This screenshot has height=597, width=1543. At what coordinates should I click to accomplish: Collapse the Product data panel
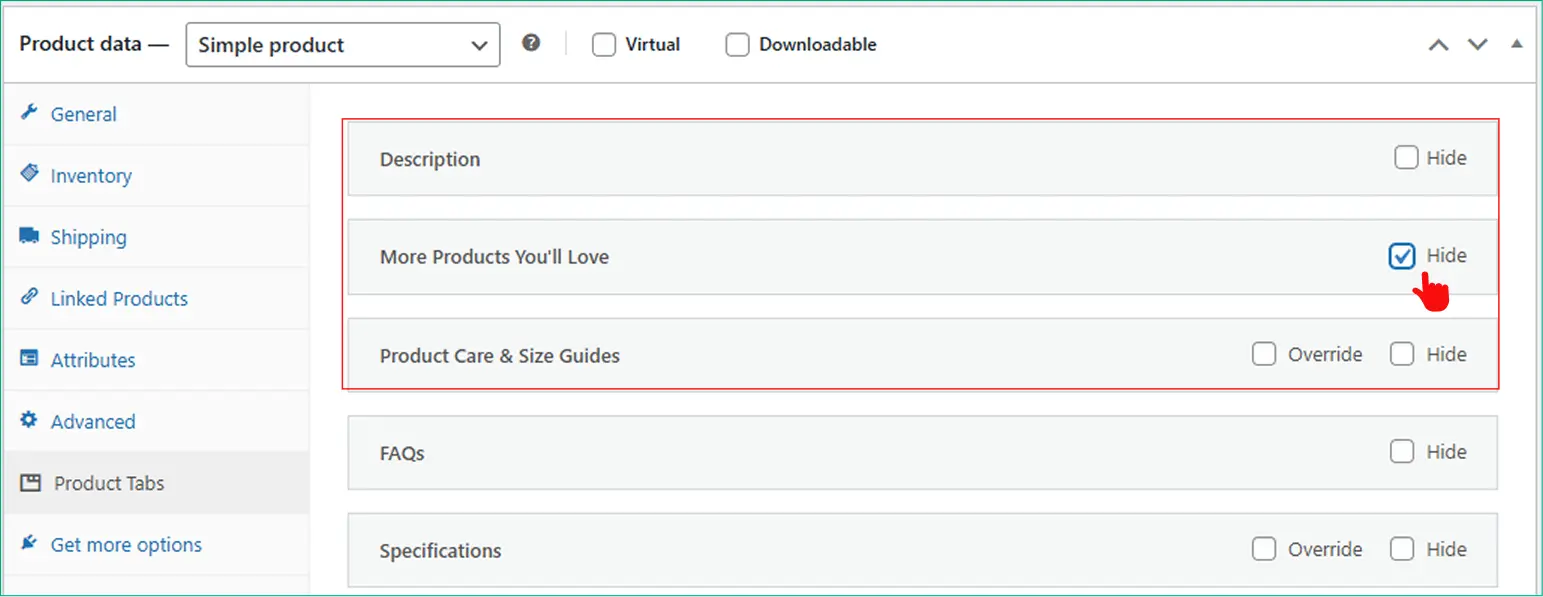pos(1516,44)
